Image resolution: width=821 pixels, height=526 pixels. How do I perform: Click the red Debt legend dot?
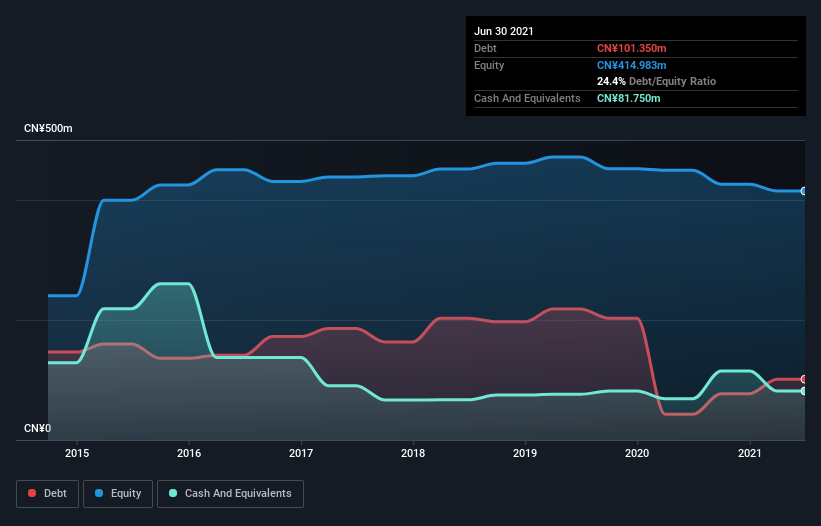point(32,493)
